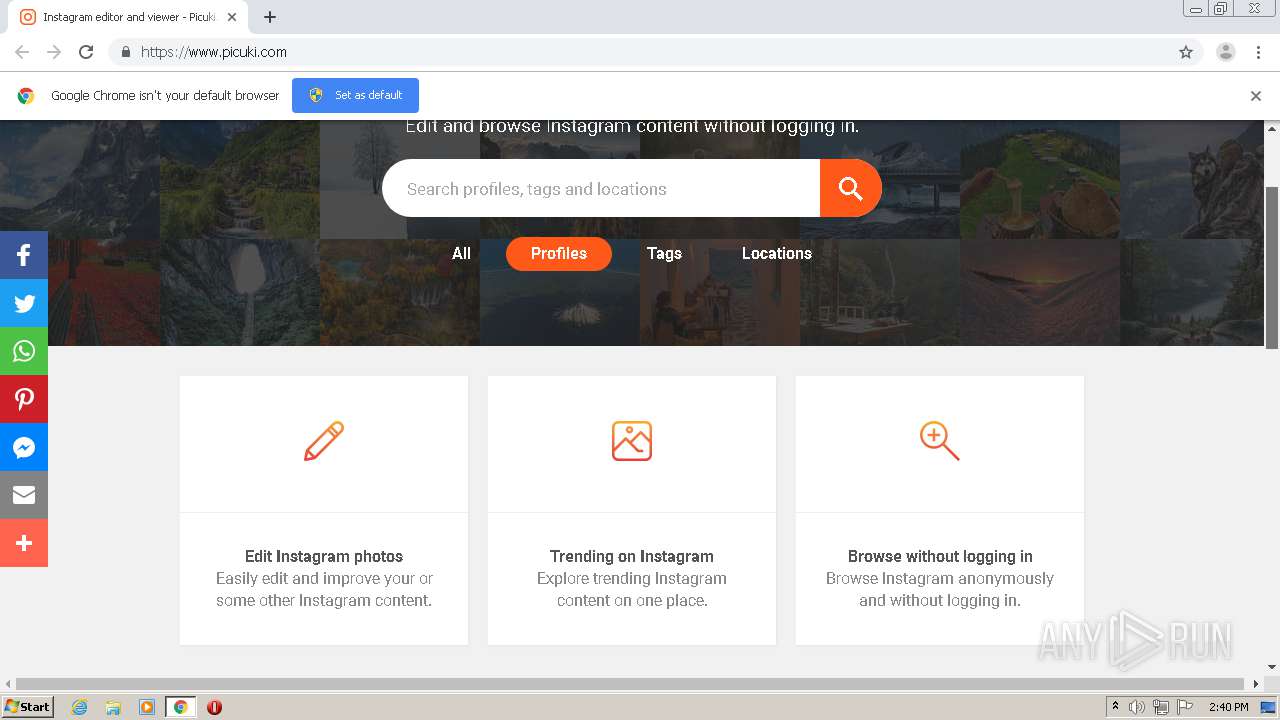Viewport: 1280px width, 720px height.
Task: Select the All search filter
Action: tap(461, 254)
